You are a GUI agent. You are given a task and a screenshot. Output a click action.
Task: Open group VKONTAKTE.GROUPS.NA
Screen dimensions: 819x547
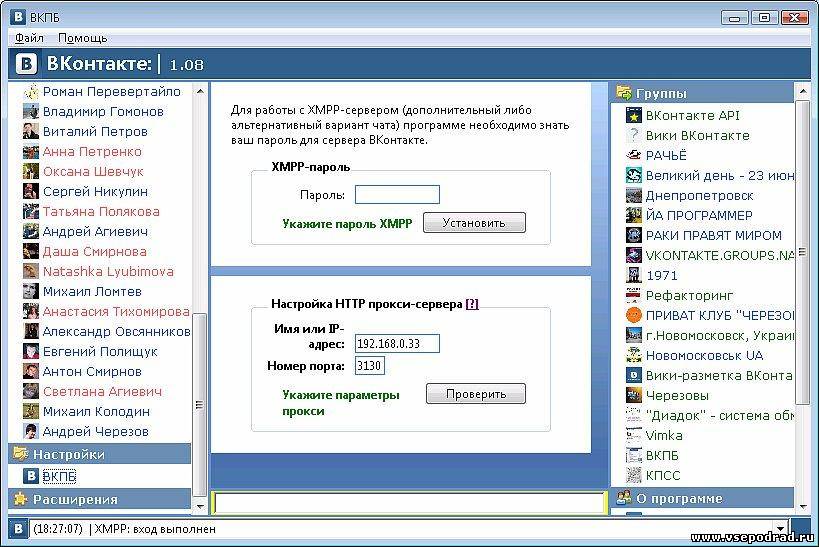click(720, 255)
